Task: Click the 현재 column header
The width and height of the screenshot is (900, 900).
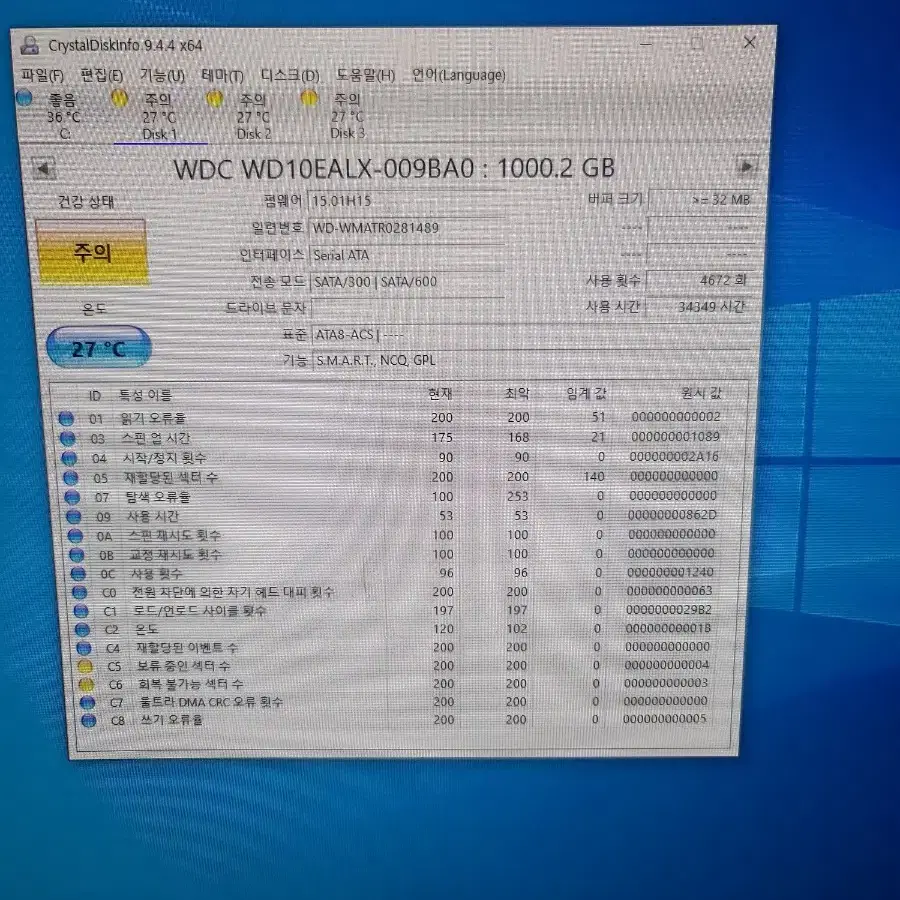Action: 440,394
